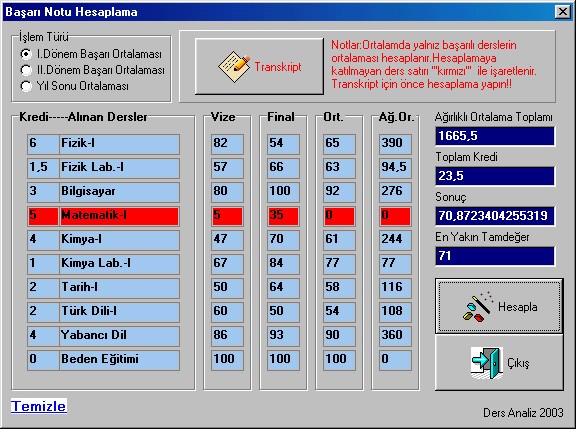Click the Tarih-I course name field
The image size is (576, 429).
119,288
